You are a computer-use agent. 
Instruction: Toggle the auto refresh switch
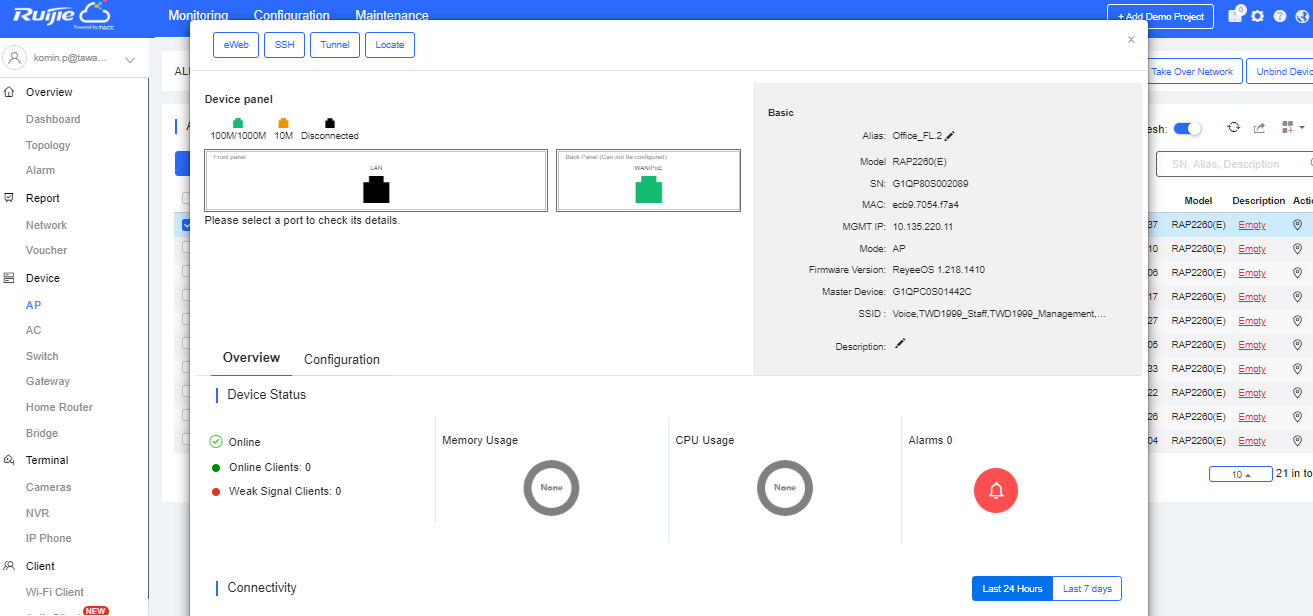1187,128
